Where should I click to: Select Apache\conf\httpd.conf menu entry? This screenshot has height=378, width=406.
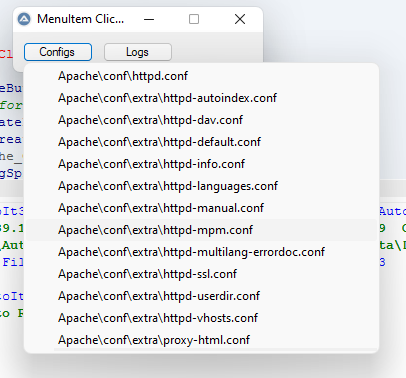coord(201,76)
